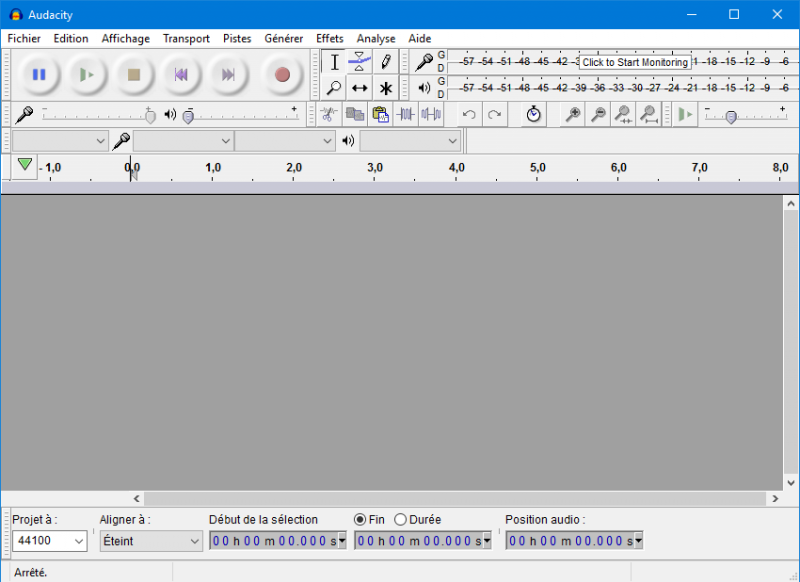
Task: Select the Zoom (magnifier) tool
Action: [x=334, y=88]
